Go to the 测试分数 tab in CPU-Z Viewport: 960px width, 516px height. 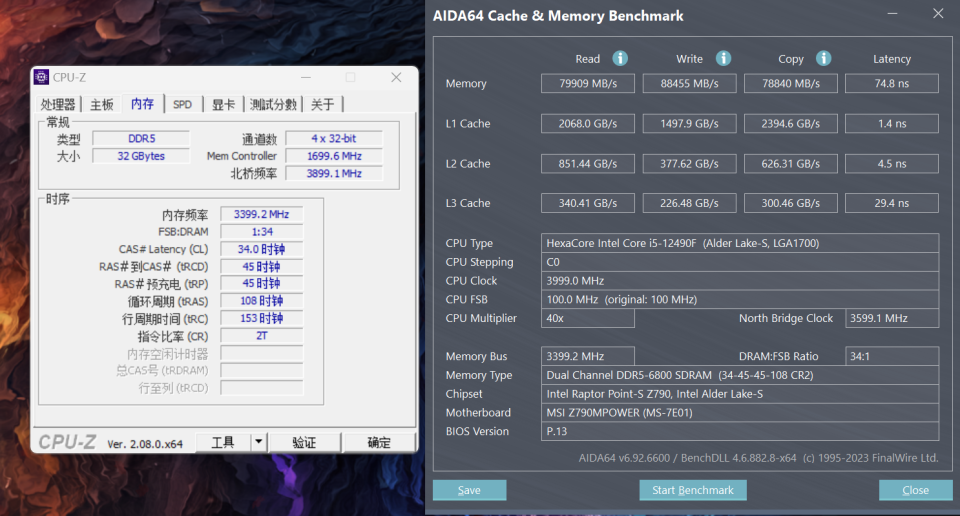pos(273,104)
